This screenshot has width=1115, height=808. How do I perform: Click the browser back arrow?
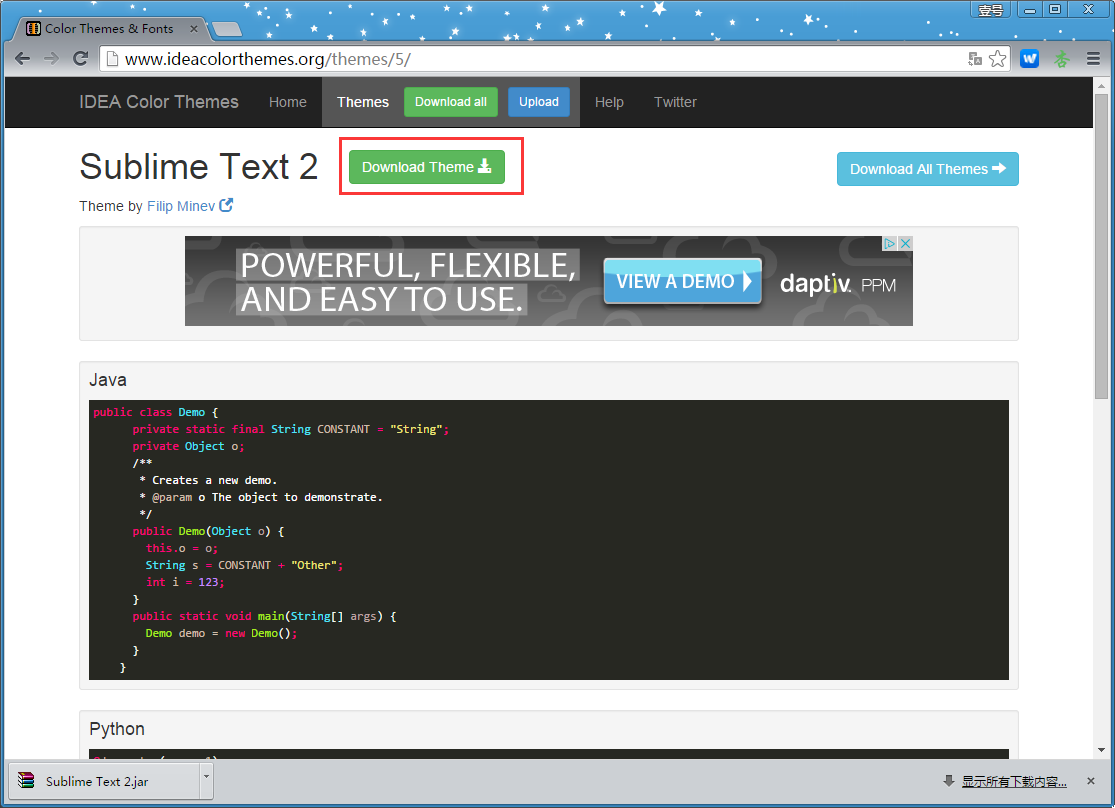(22, 59)
